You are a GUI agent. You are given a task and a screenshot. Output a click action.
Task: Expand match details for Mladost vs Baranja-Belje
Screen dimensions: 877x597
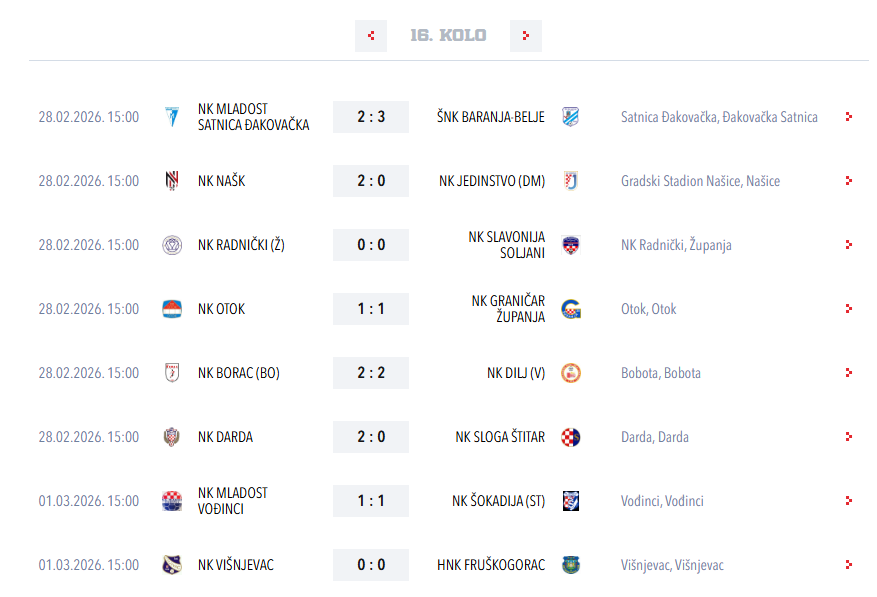pos(848,117)
